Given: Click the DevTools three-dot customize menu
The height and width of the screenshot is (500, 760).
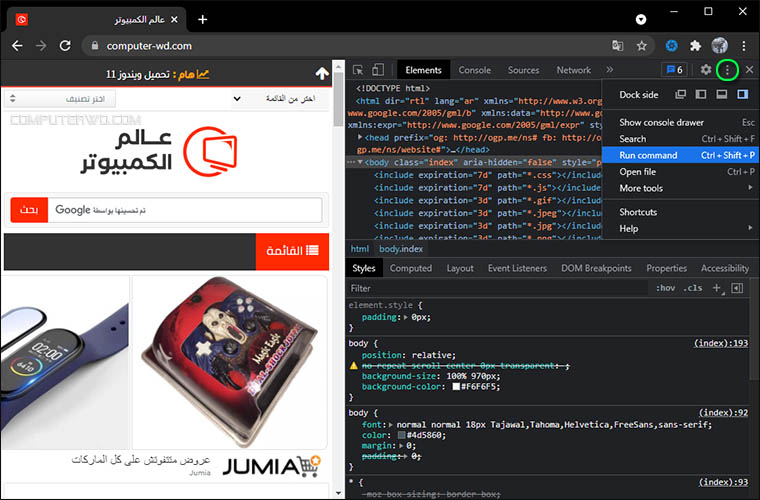Looking at the screenshot, I should click(727, 70).
